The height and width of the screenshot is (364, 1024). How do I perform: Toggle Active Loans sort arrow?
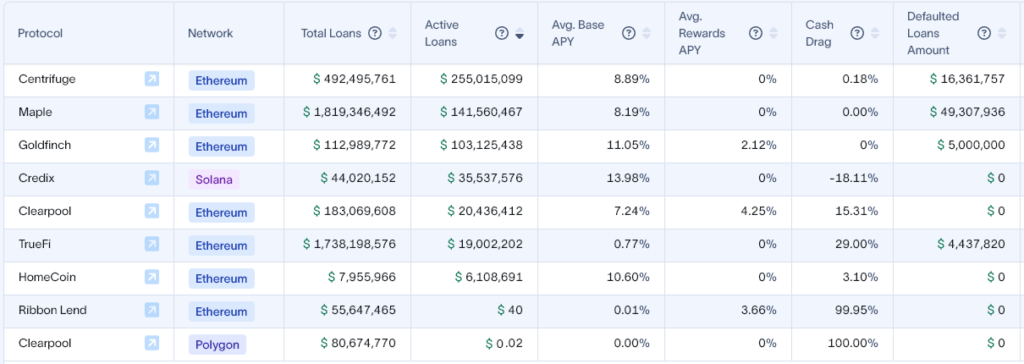pos(519,33)
